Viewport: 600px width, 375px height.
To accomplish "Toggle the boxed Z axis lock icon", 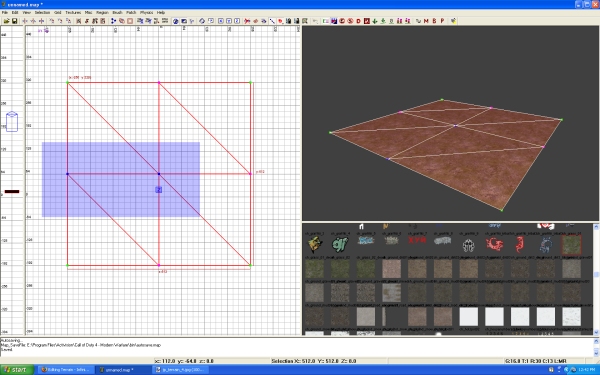I will pyautogui.click(x=237, y=21).
